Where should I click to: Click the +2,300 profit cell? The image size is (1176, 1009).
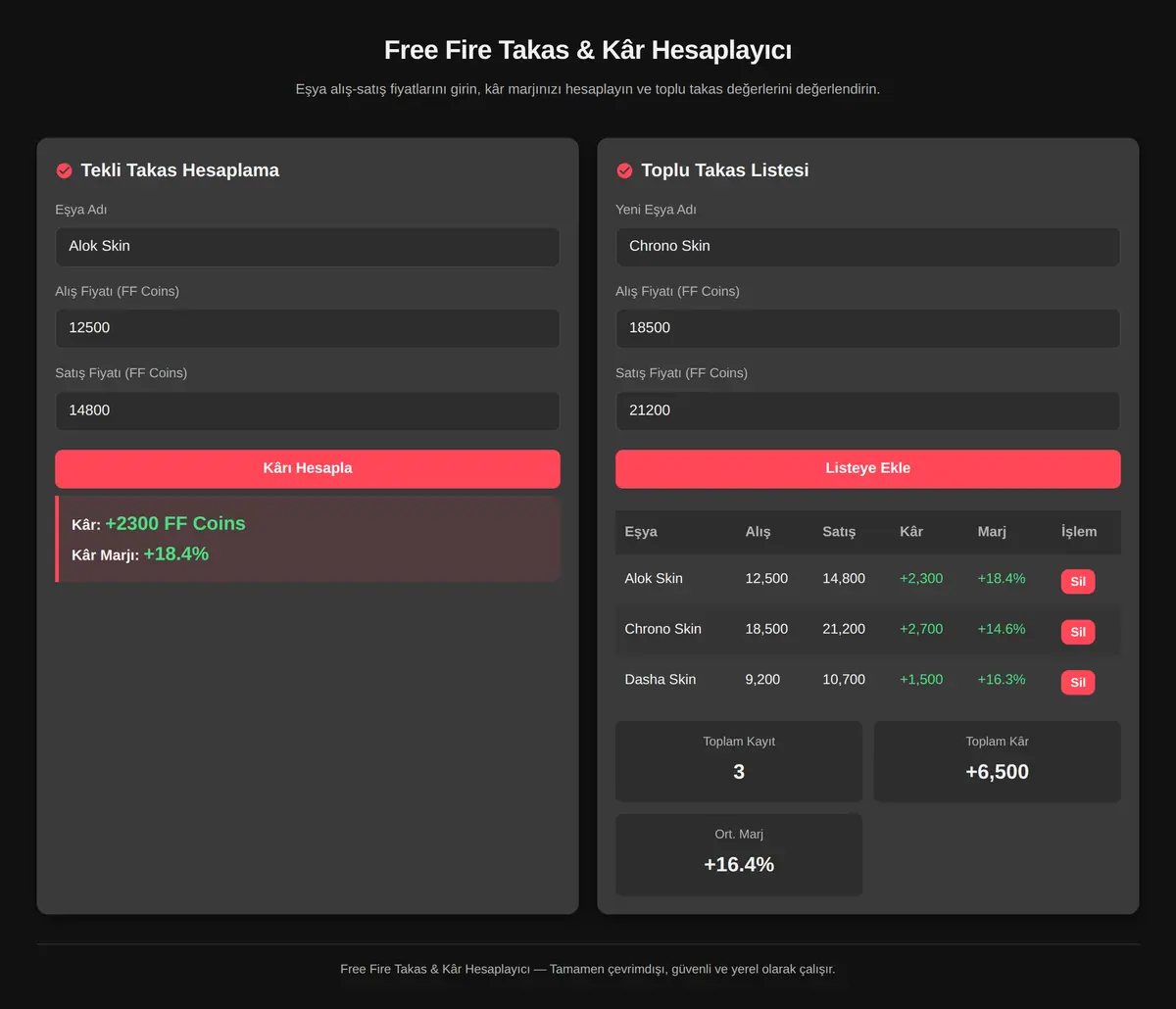(921, 579)
